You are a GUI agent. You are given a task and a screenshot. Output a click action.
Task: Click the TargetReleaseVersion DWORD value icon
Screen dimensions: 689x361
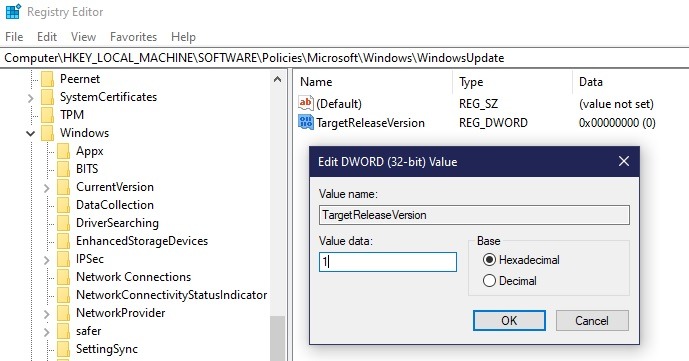(x=306, y=122)
